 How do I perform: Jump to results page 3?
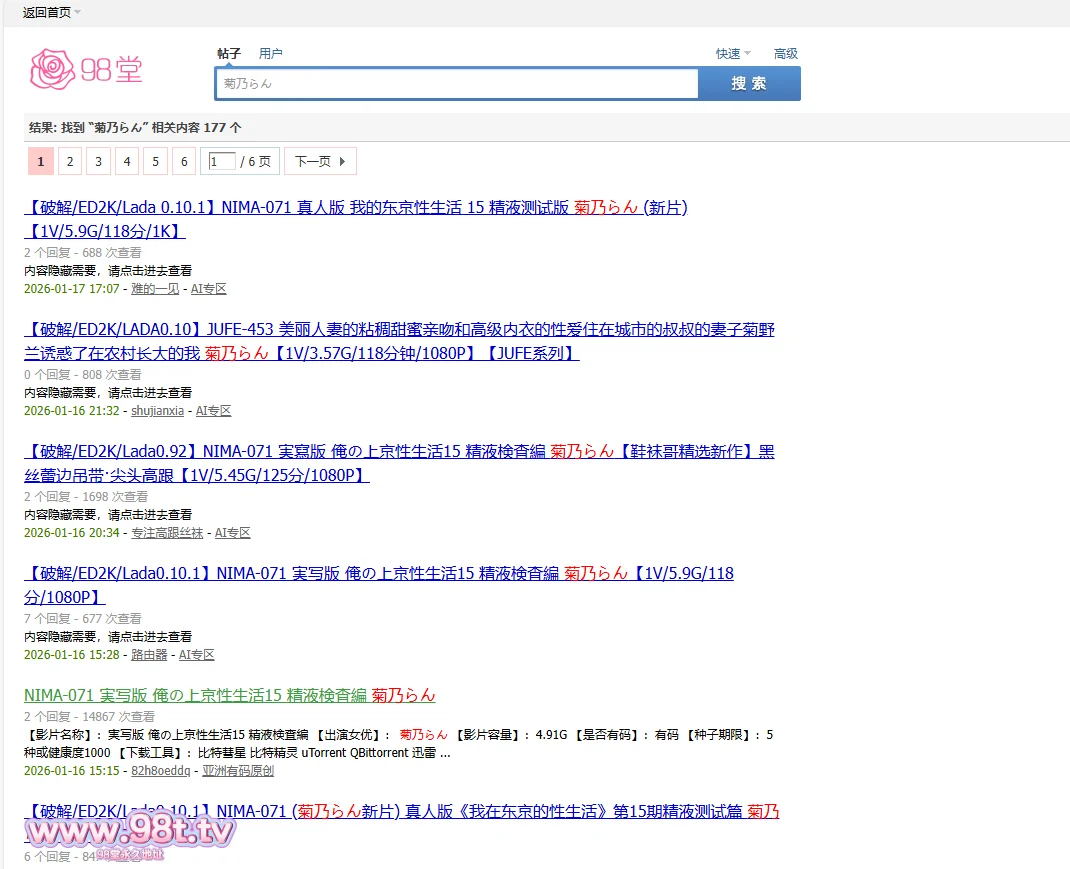98,161
